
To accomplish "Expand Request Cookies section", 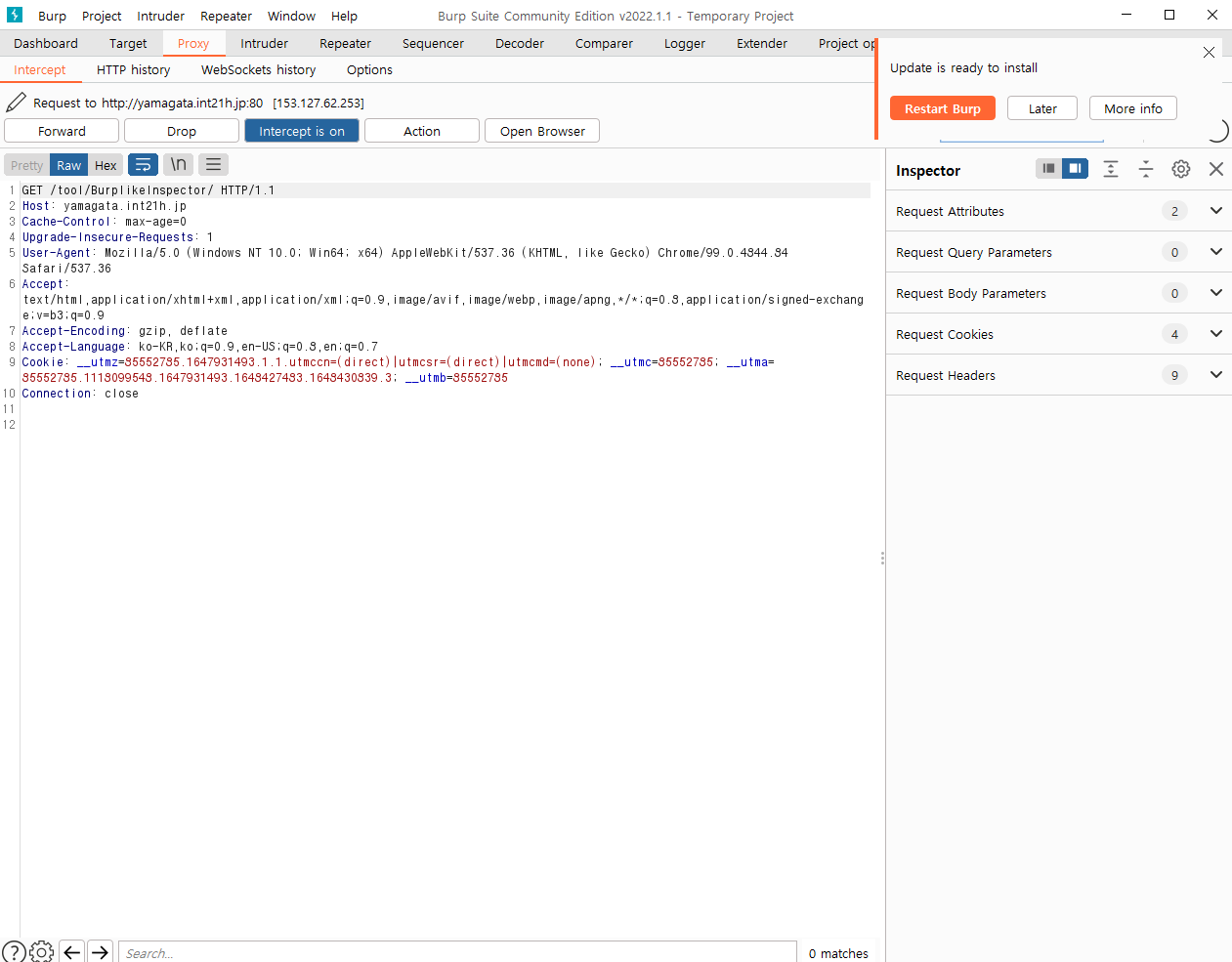I will pyautogui.click(x=1216, y=334).
